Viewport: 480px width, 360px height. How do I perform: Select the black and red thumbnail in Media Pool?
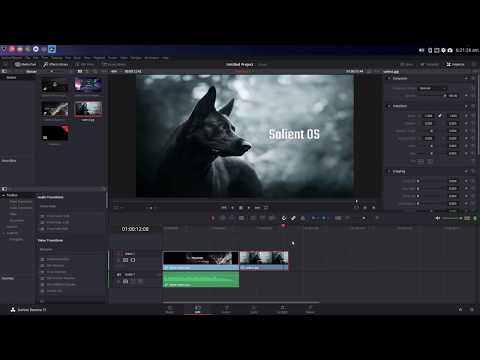coord(55,133)
